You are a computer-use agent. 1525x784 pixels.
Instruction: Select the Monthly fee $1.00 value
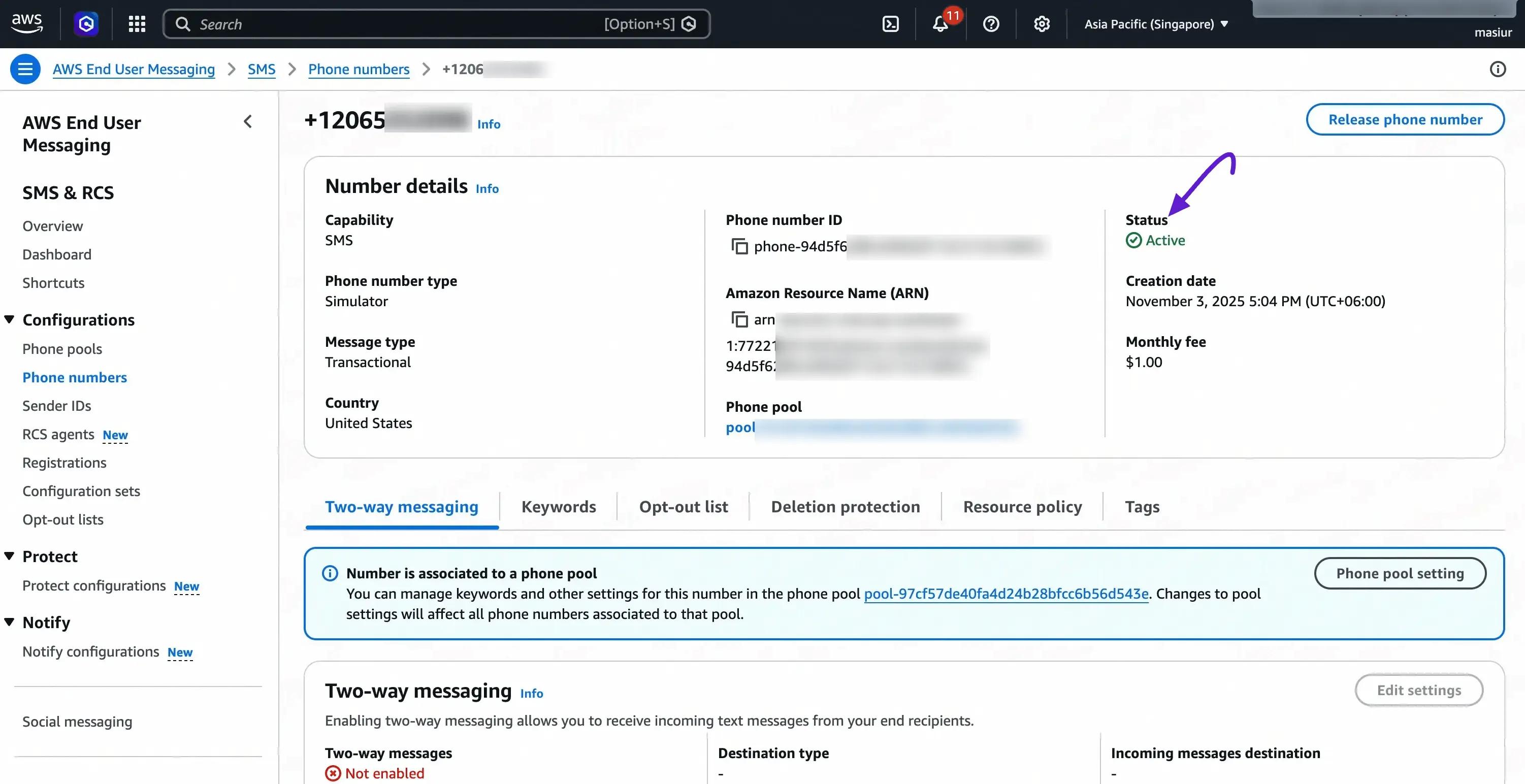point(1144,362)
